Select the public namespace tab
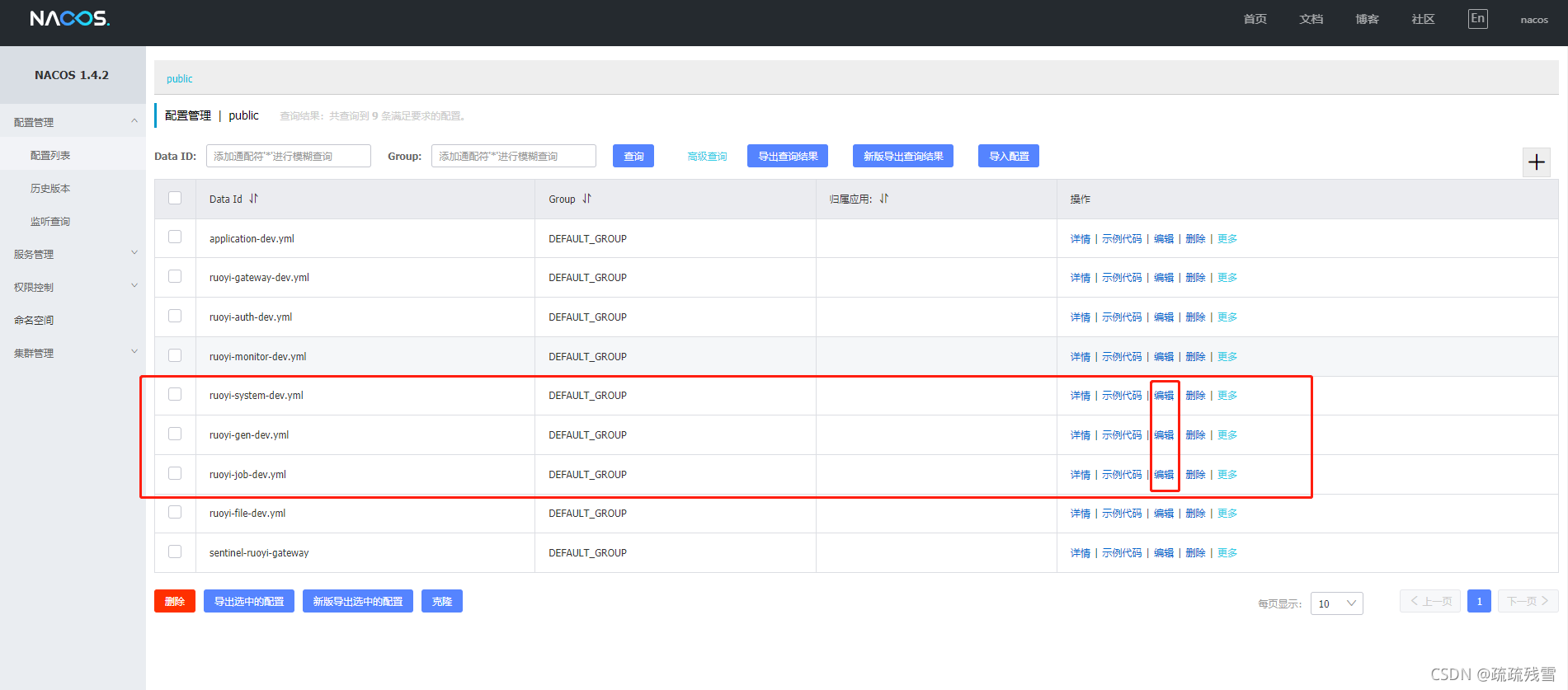1568x690 pixels. pyautogui.click(x=180, y=79)
